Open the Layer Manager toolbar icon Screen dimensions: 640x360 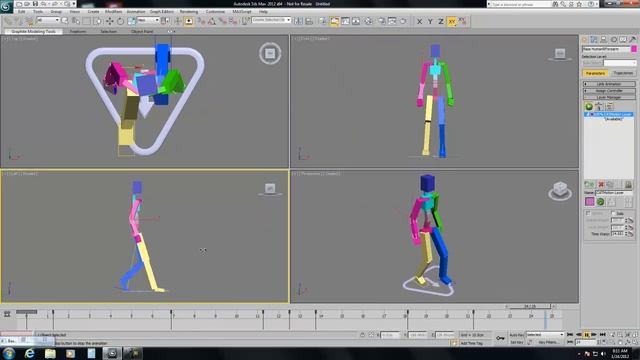click(x=323, y=21)
